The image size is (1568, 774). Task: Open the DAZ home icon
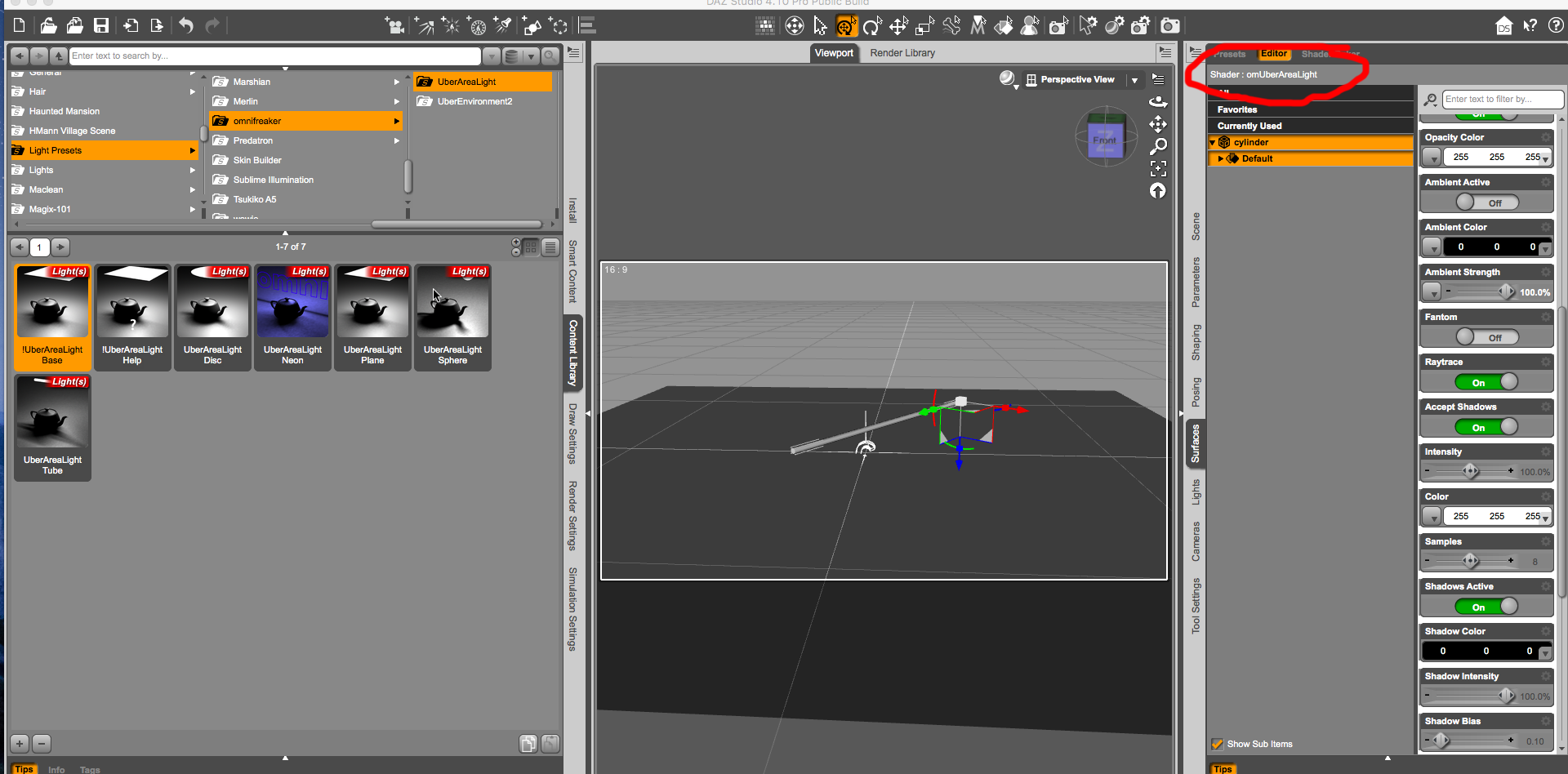1504,26
